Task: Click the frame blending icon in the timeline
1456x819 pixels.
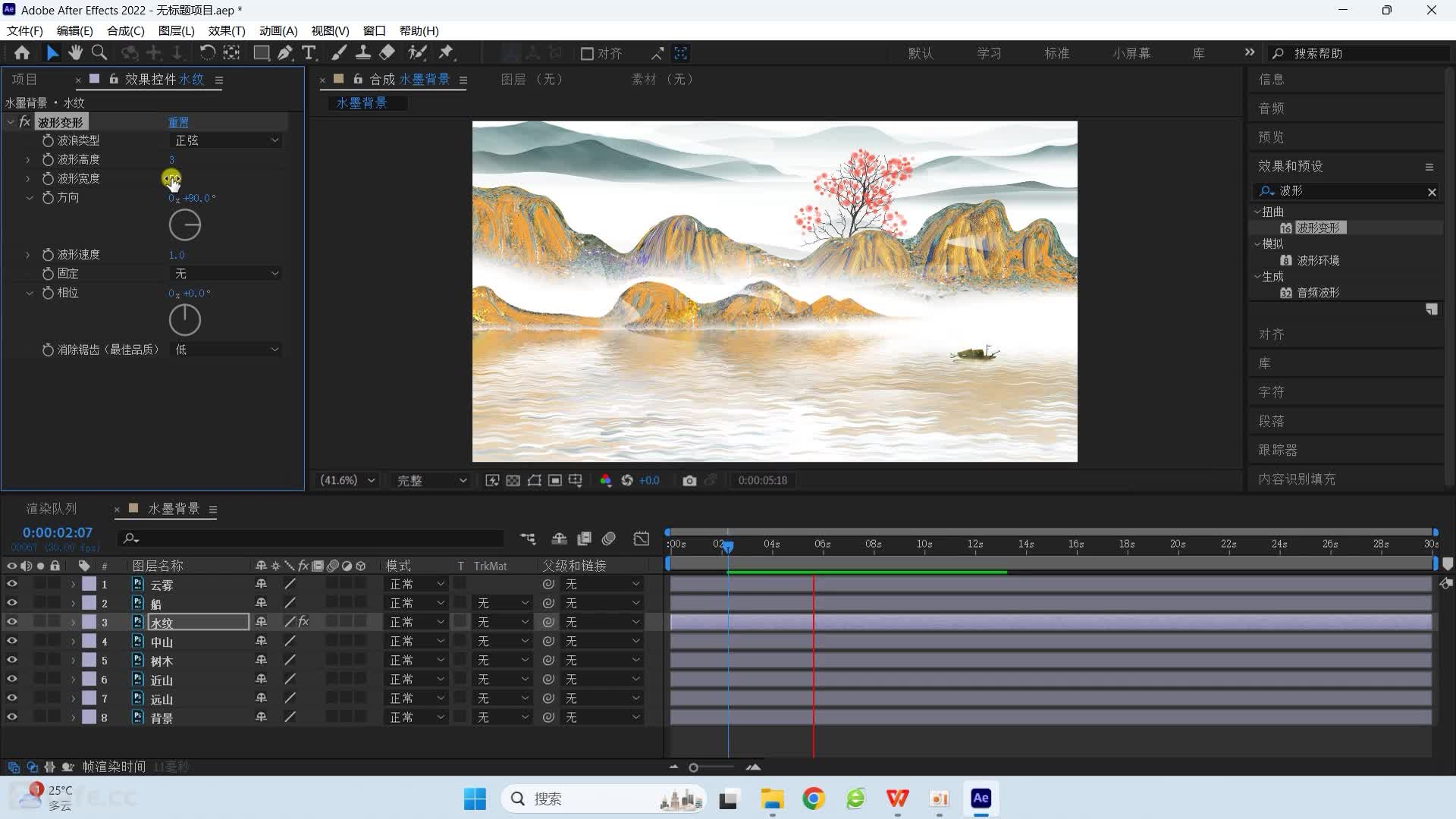Action: (584, 539)
